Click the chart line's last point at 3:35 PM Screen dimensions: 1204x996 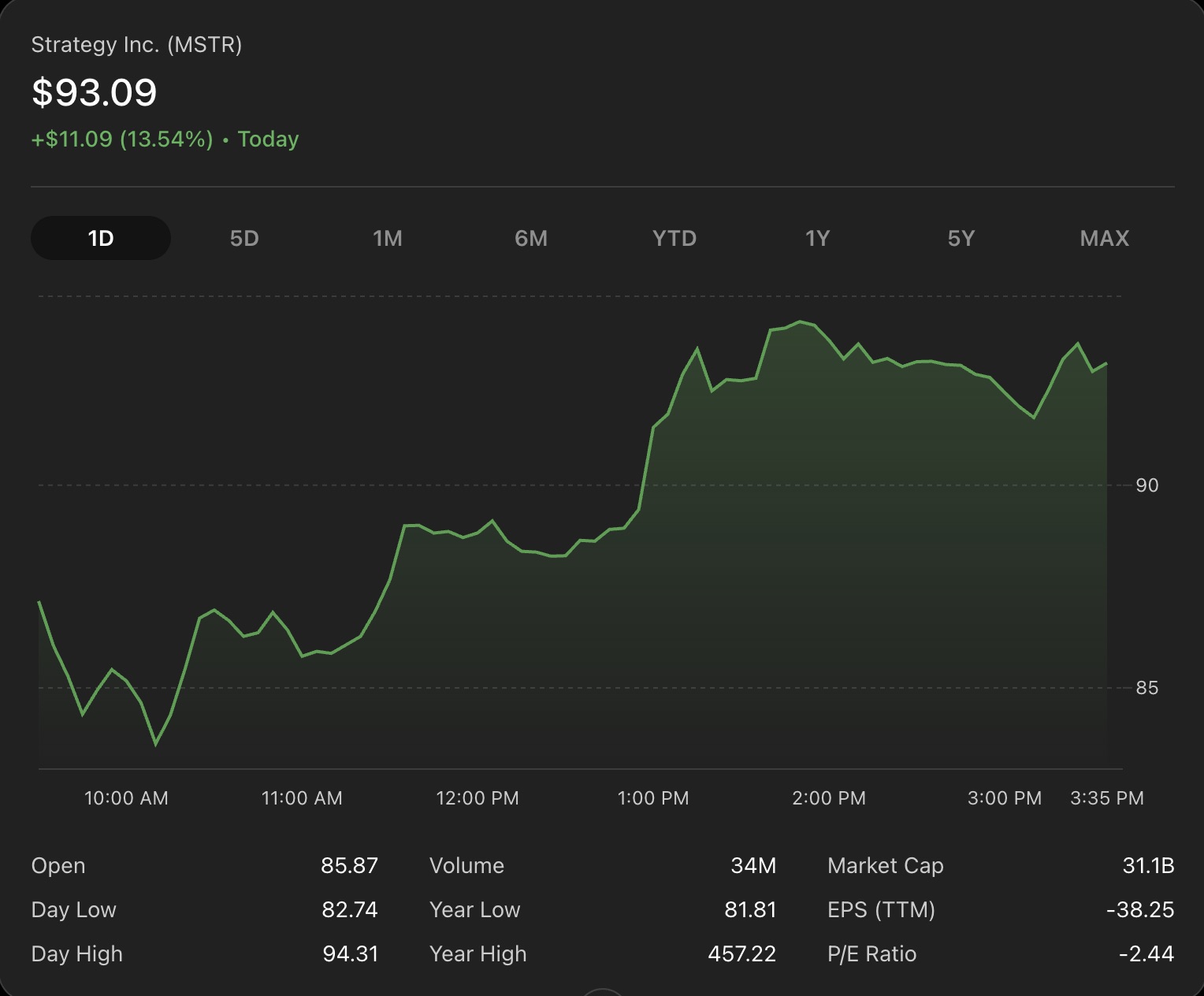[1106, 364]
